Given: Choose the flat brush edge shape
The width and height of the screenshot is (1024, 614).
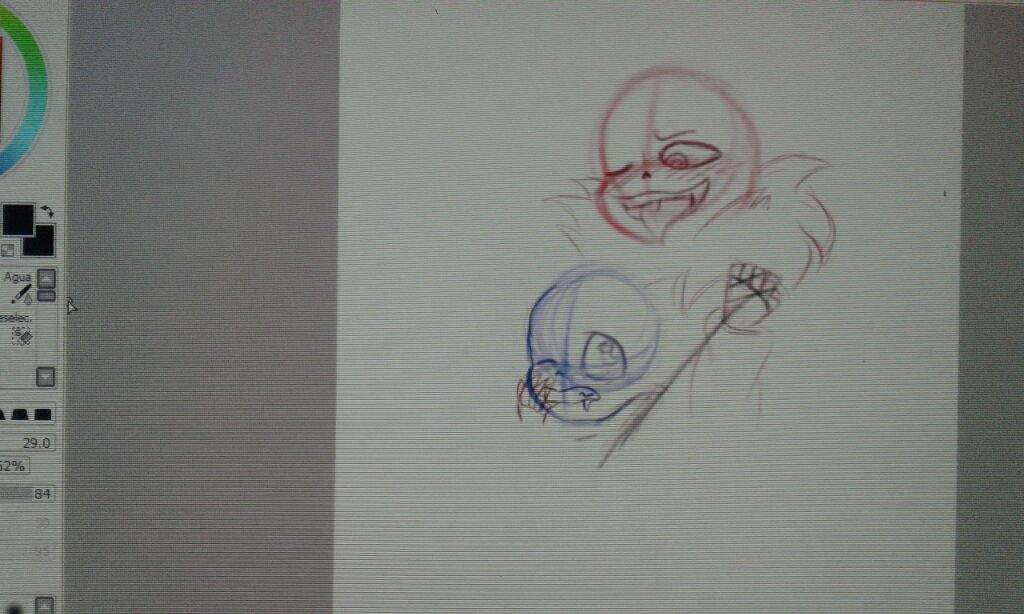Looking at the screenshot, I should (x=43, y=414).
